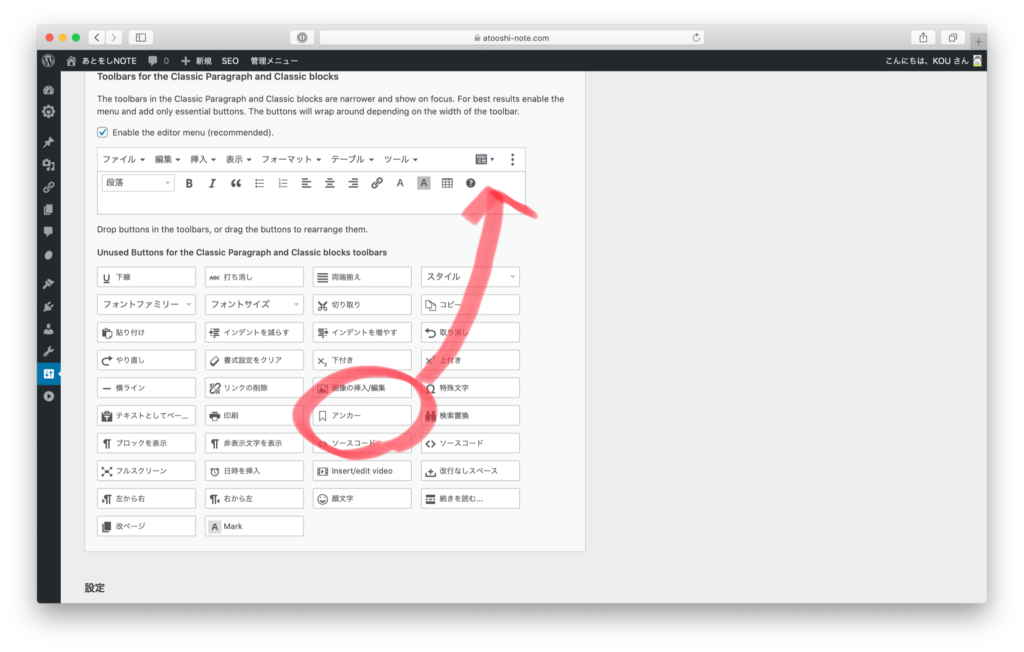Expand the フォントファミリー dropdown
1024x652 pixels.
[x=146, y=304]
